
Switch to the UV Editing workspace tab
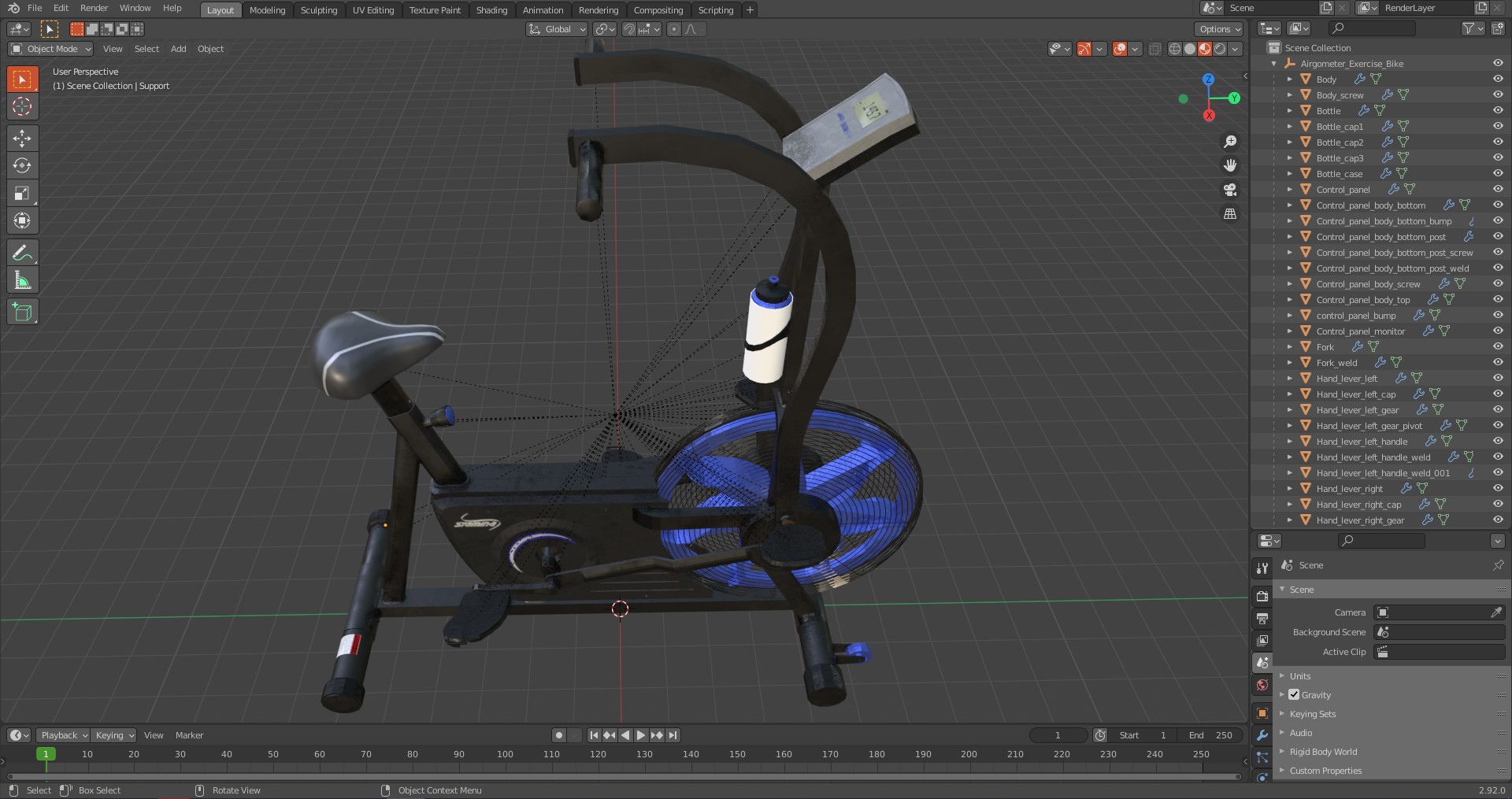coord(373,10)
